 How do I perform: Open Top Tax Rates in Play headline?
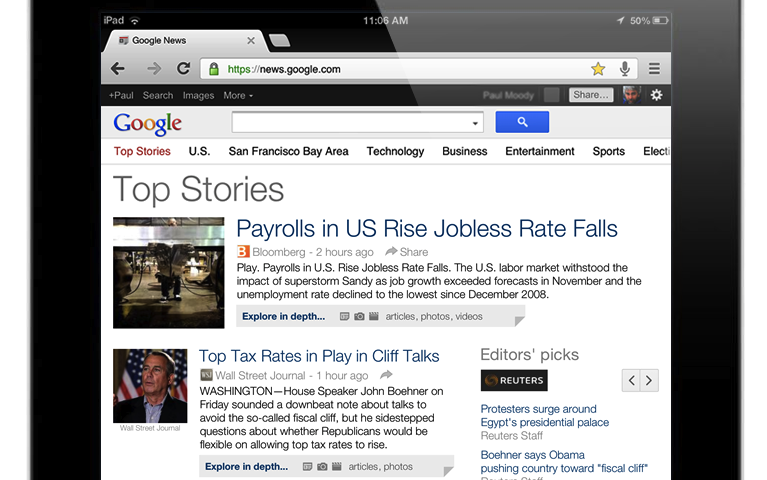pyautogui.click(x=319, y=356)
